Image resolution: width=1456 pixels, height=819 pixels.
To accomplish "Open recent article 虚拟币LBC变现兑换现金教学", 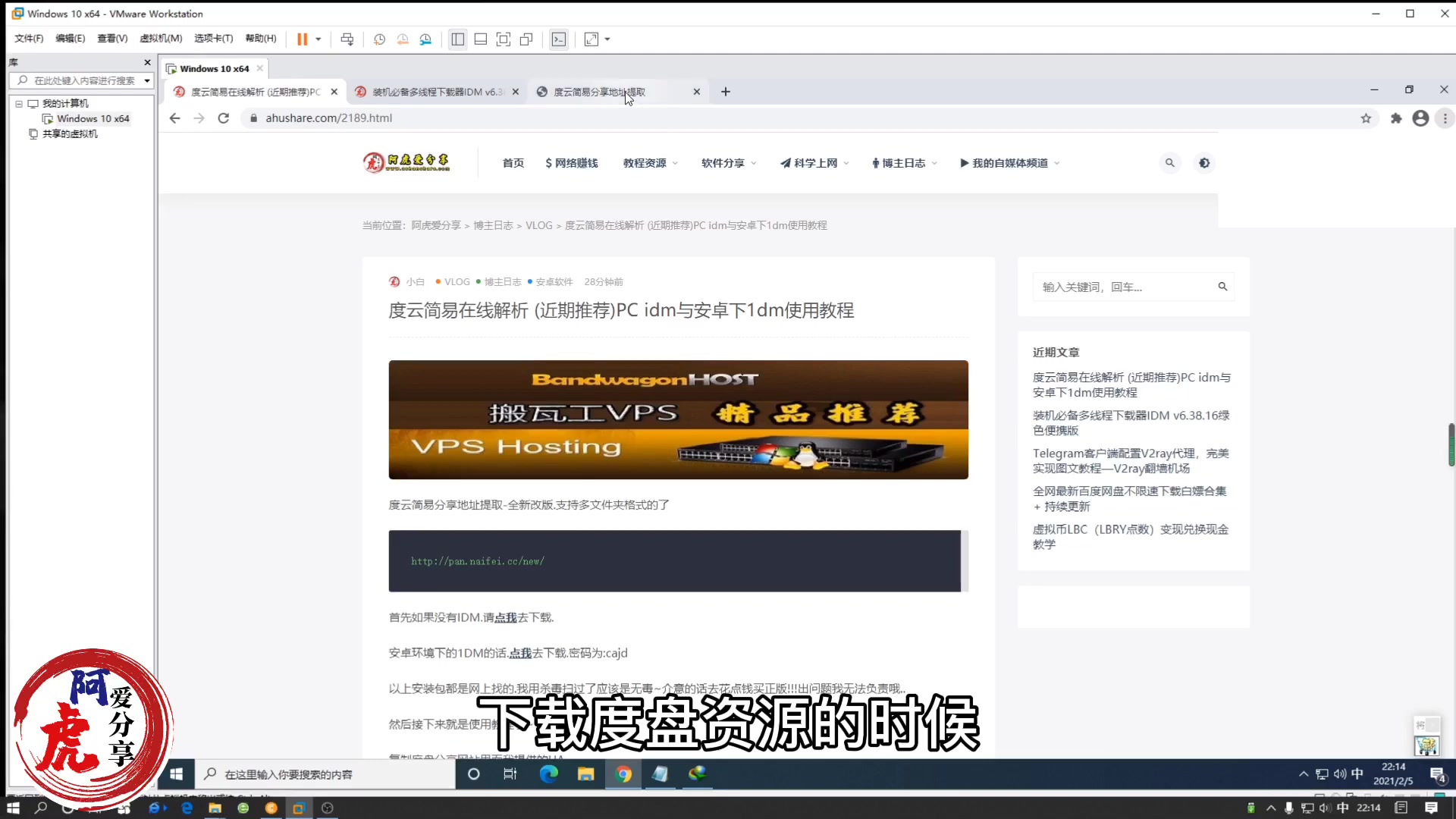I will pyautogui.click(x=1131, y=536).
